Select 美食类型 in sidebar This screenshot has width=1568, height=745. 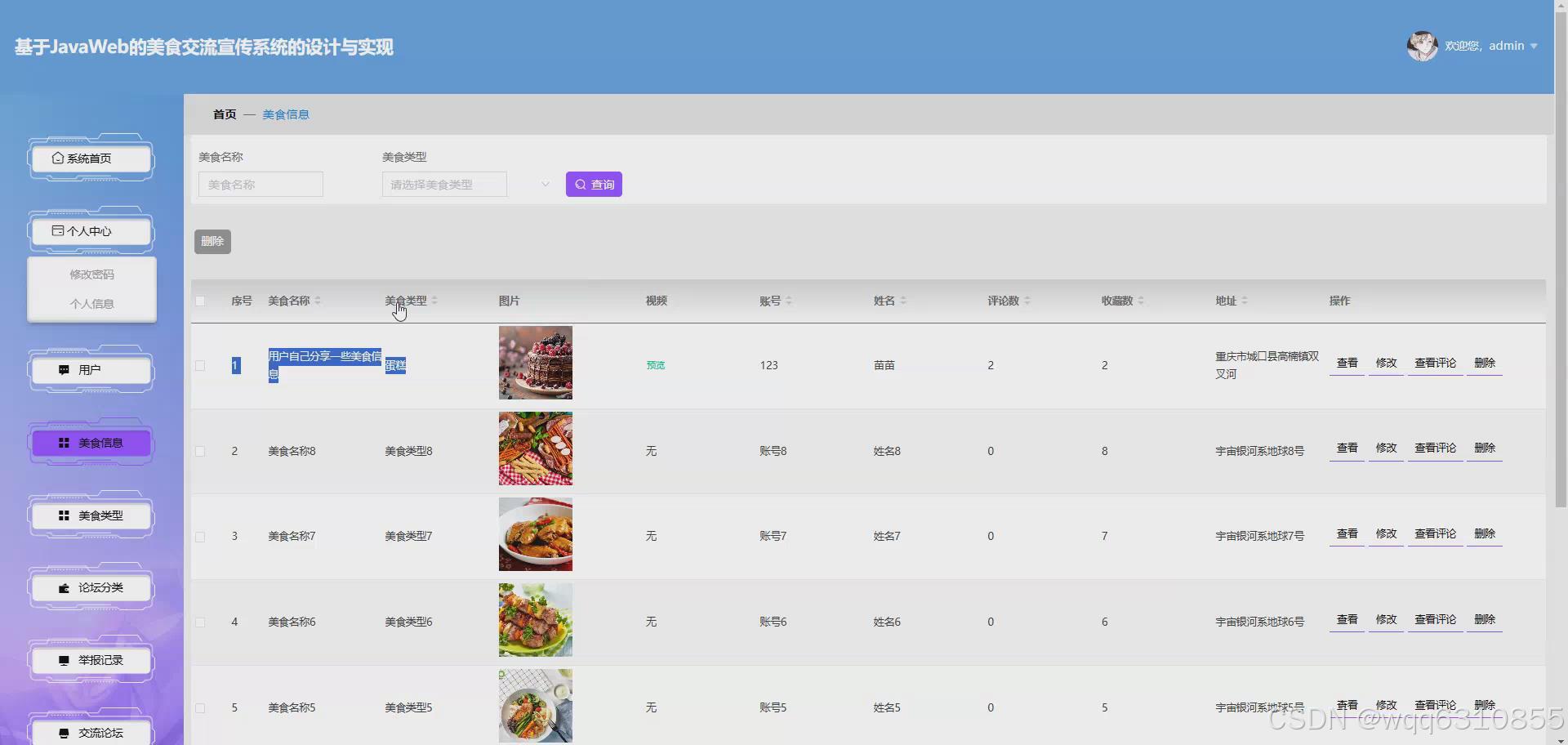91,515
